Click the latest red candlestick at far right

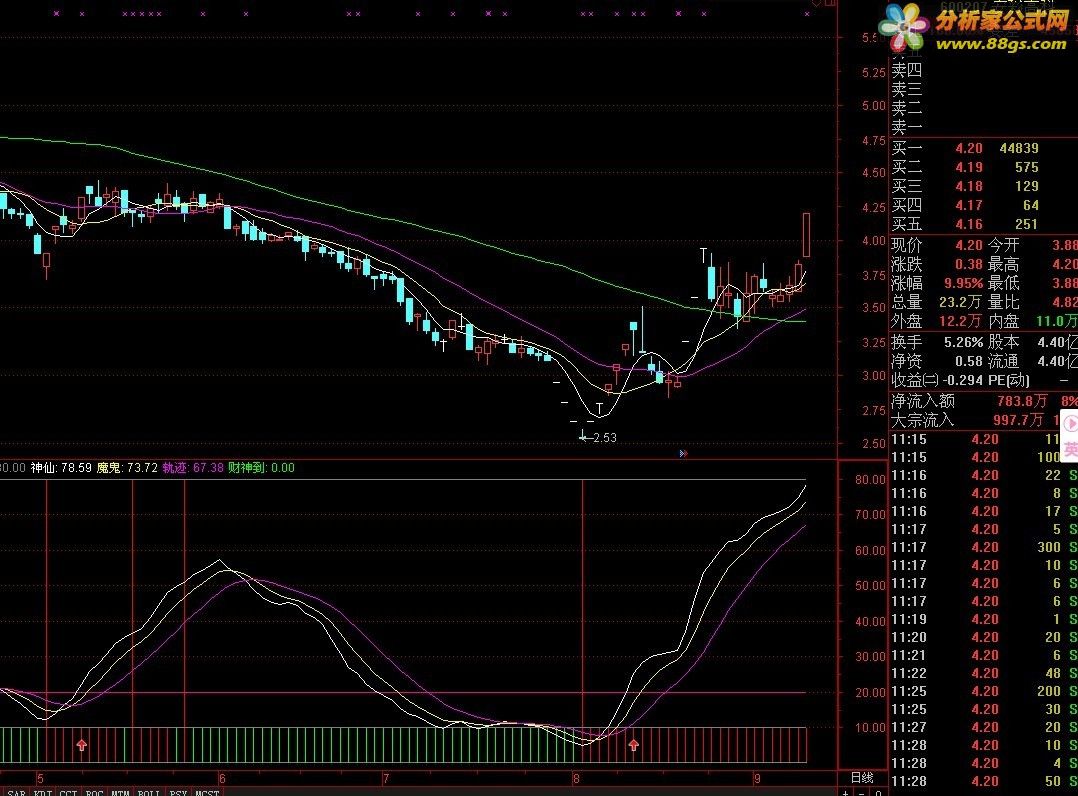pos(806,235)
